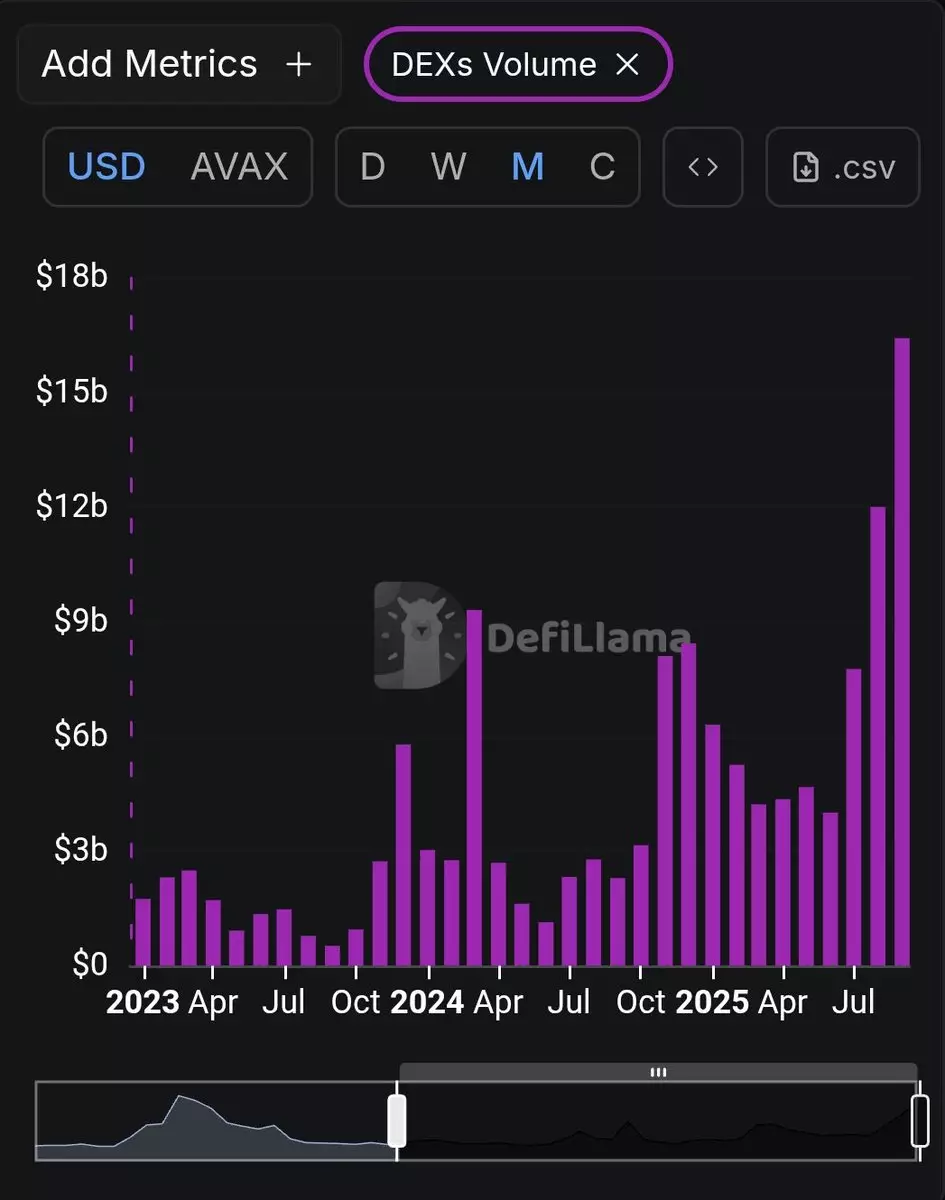Click the plus icon in Add Metrics
This screenshot has height=1200, width=945.
(298, 65)
